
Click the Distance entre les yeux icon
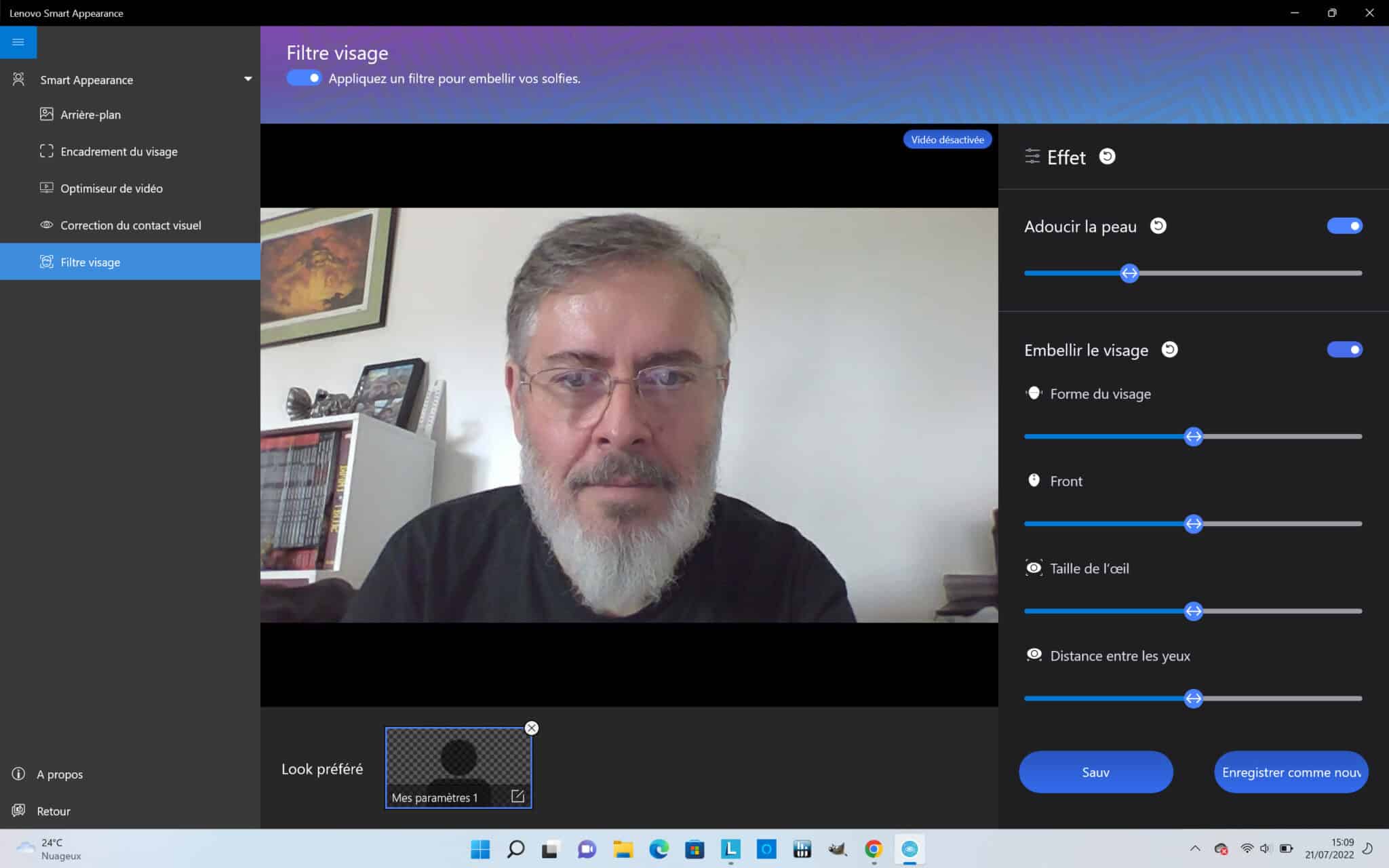[1034, 654]
